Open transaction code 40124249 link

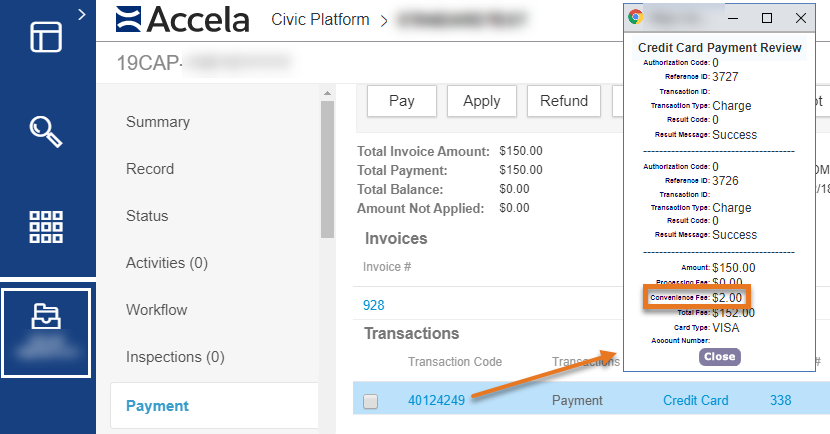[438, 401]
